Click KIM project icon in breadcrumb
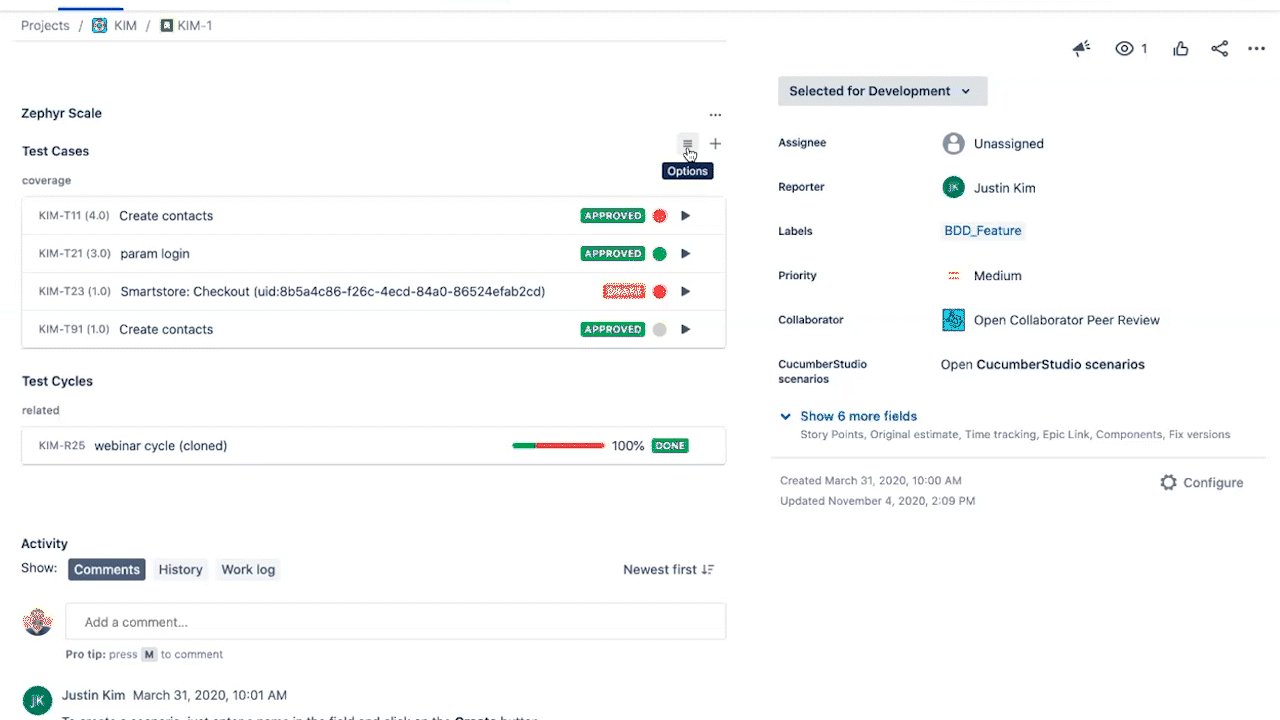Viewport: 1280px width, 720px height. point(99,25)
